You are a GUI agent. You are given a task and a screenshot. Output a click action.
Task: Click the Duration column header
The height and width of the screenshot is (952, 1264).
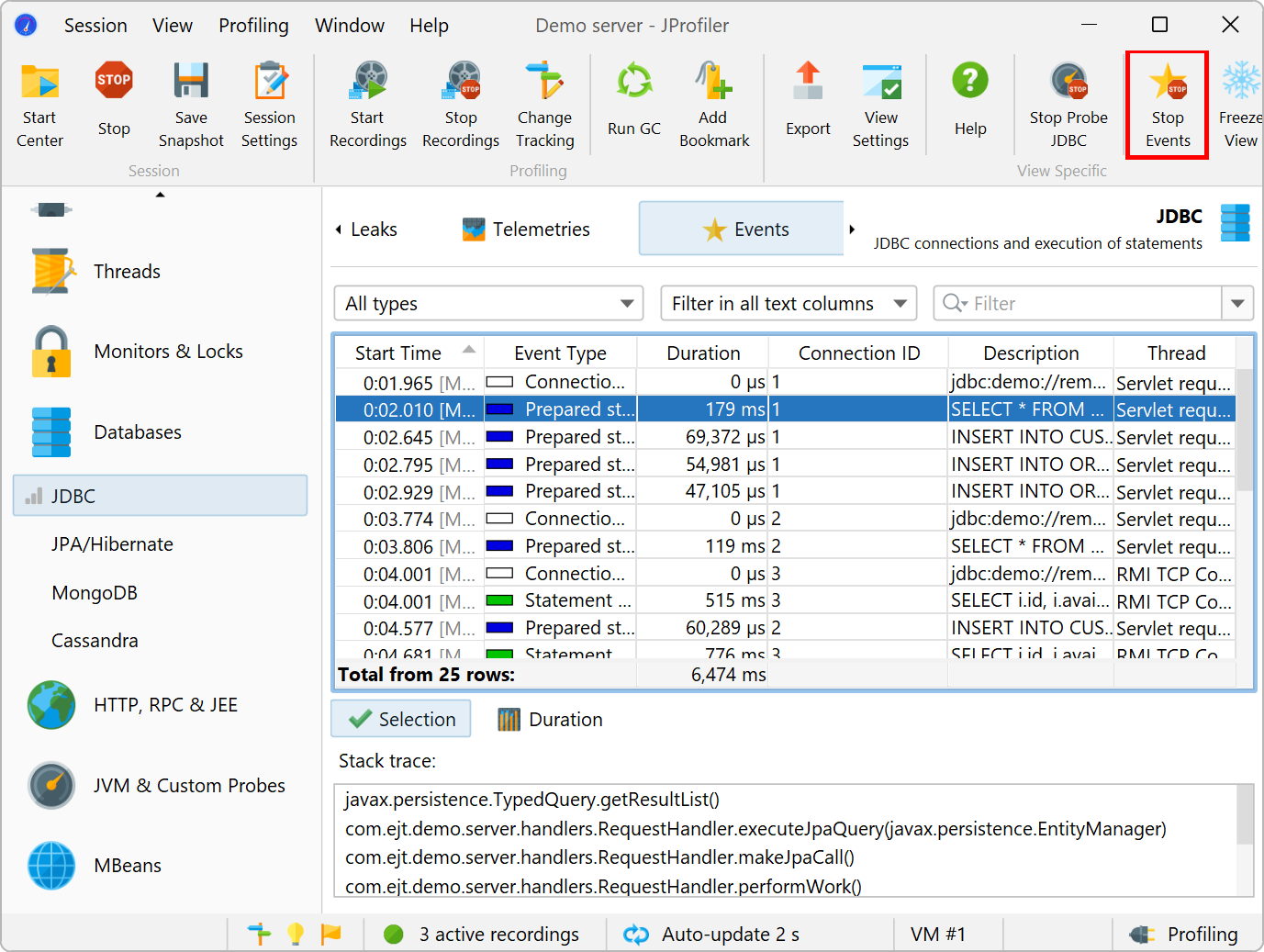(x=703, y=353)
